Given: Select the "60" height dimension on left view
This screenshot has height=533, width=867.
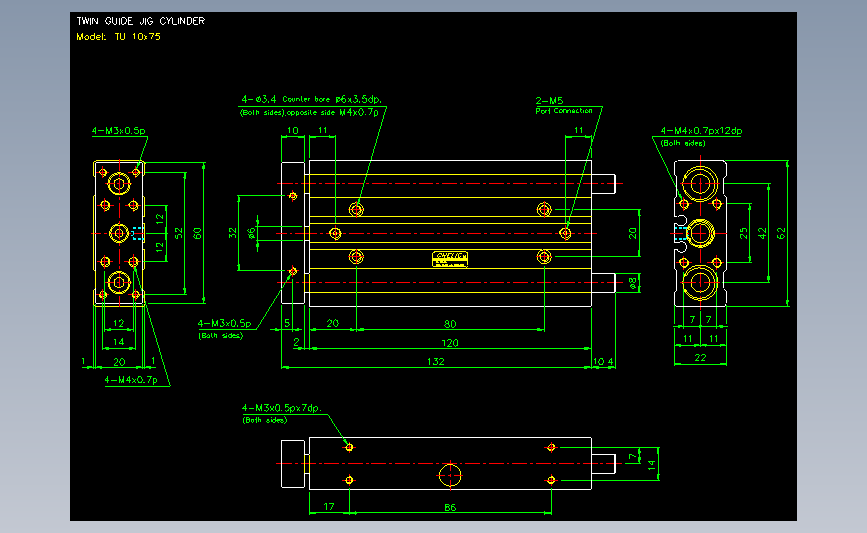Looking at the screenshot, I should (197, 233).
